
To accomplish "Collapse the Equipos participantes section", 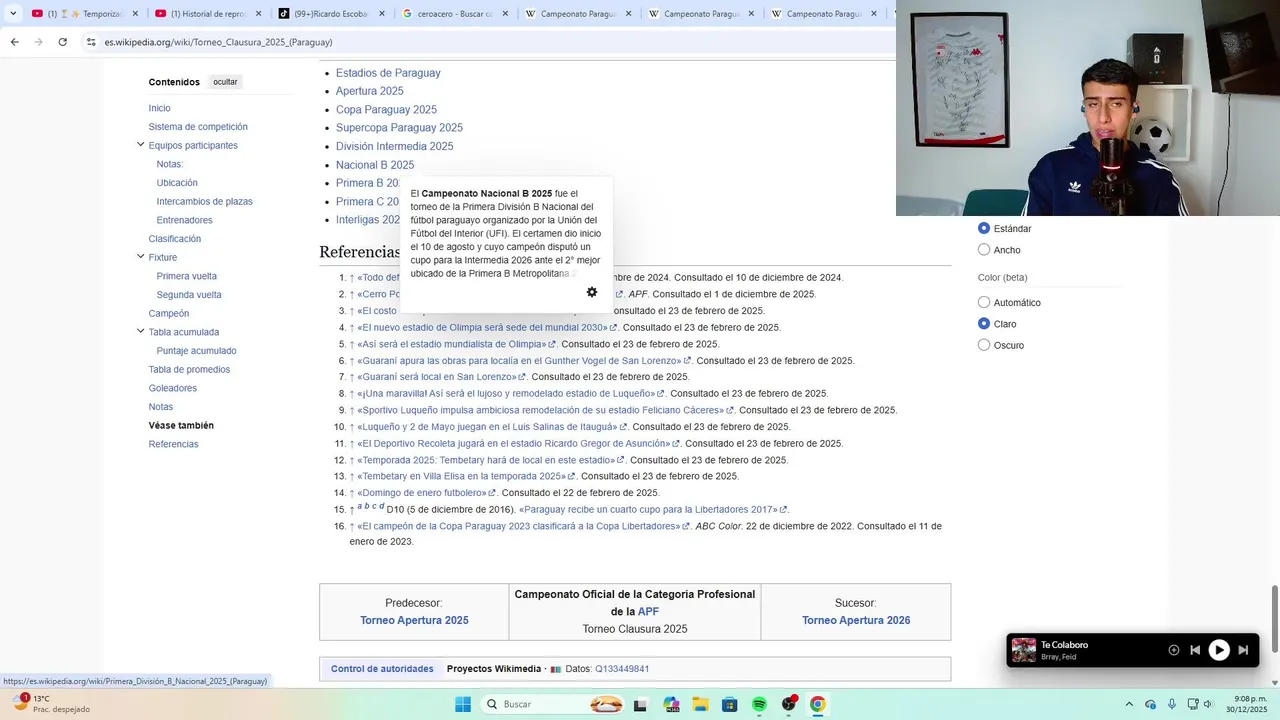I will 141,145.
